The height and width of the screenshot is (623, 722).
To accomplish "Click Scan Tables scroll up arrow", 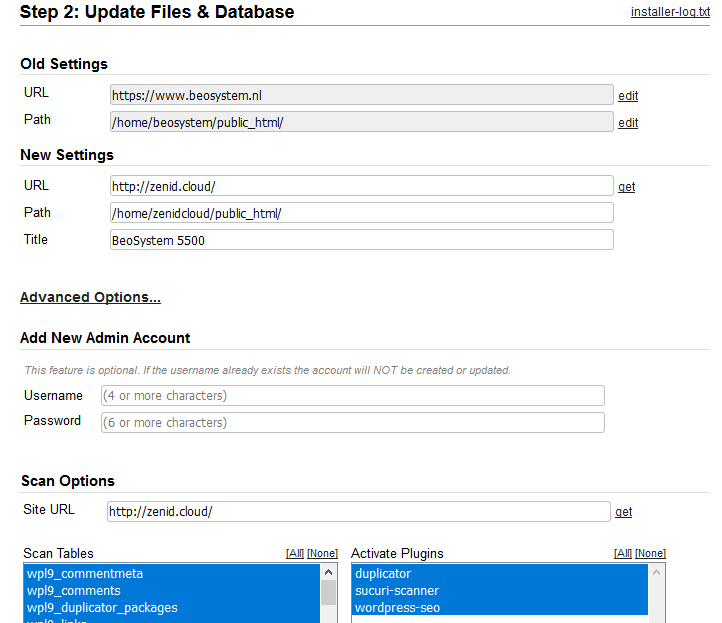I will 328,572.
